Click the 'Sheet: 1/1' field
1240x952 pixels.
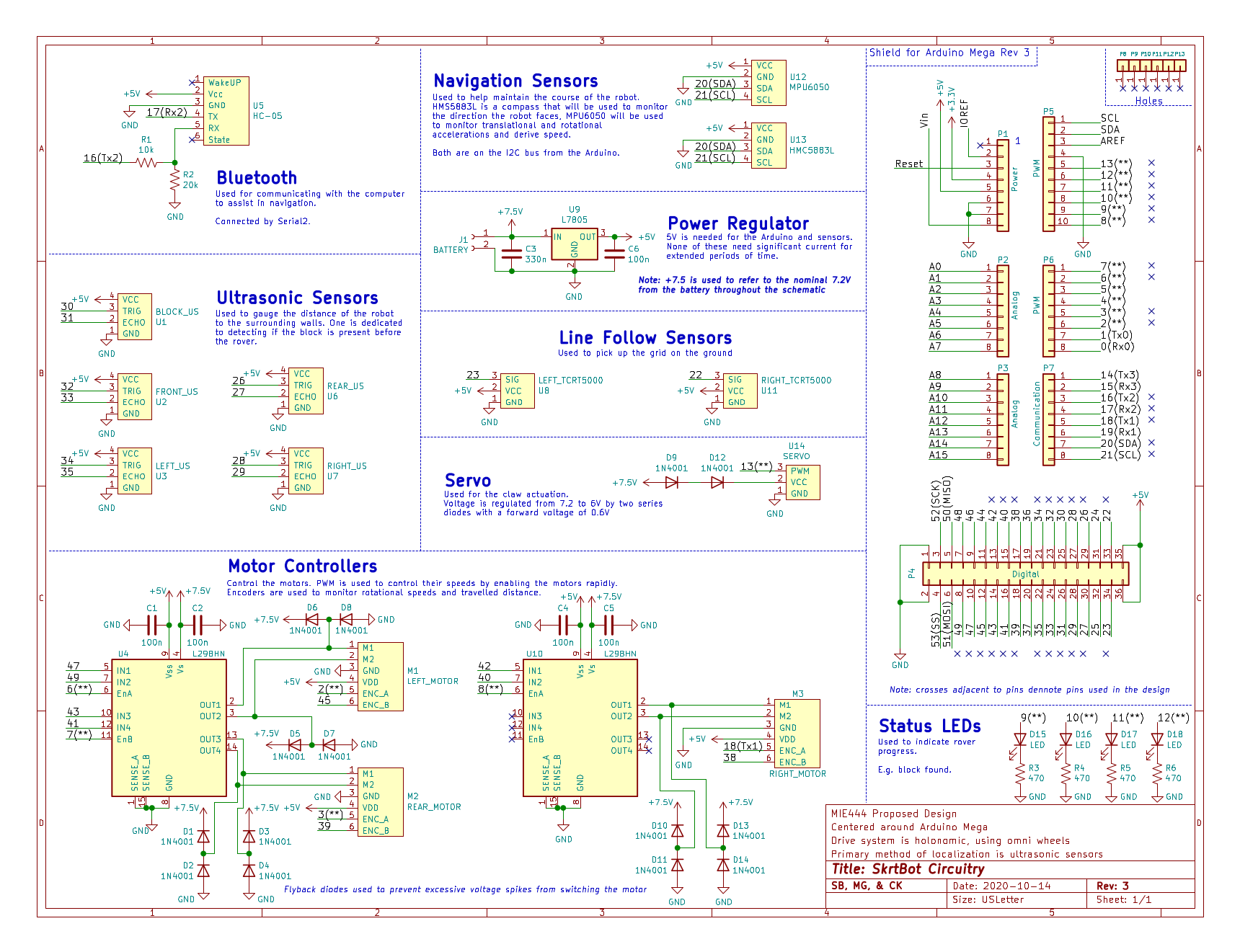pos(1124,900)
